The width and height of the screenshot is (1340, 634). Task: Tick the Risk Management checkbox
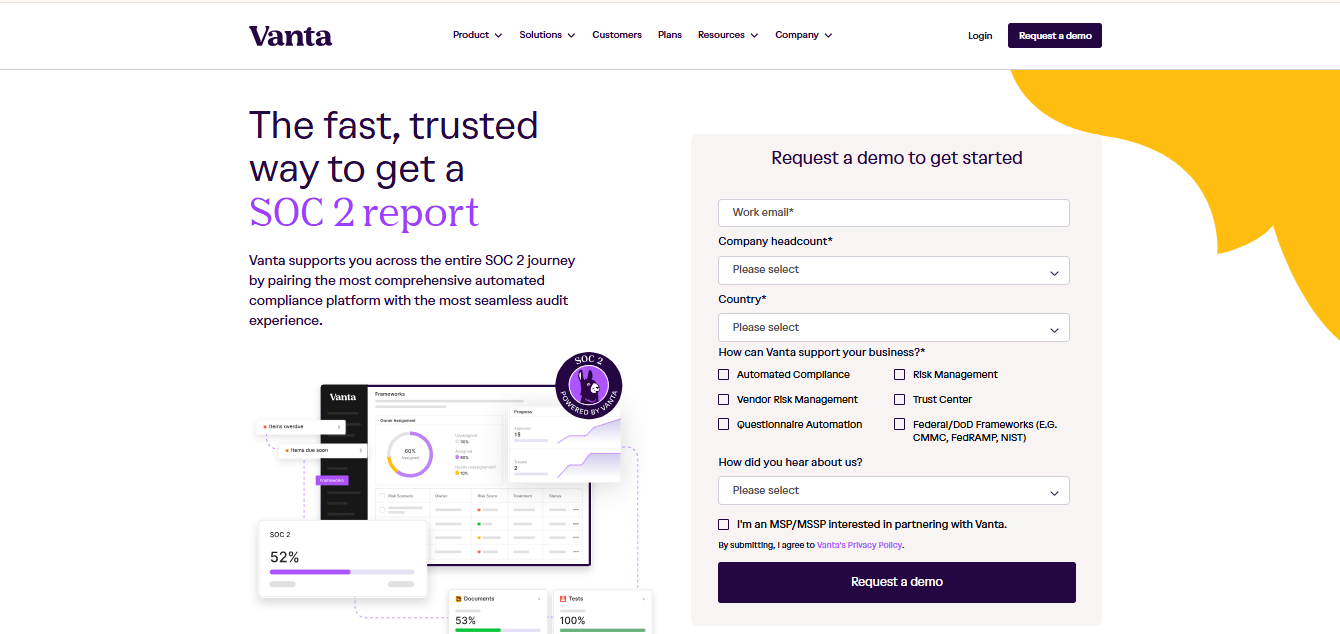(900, 375)
